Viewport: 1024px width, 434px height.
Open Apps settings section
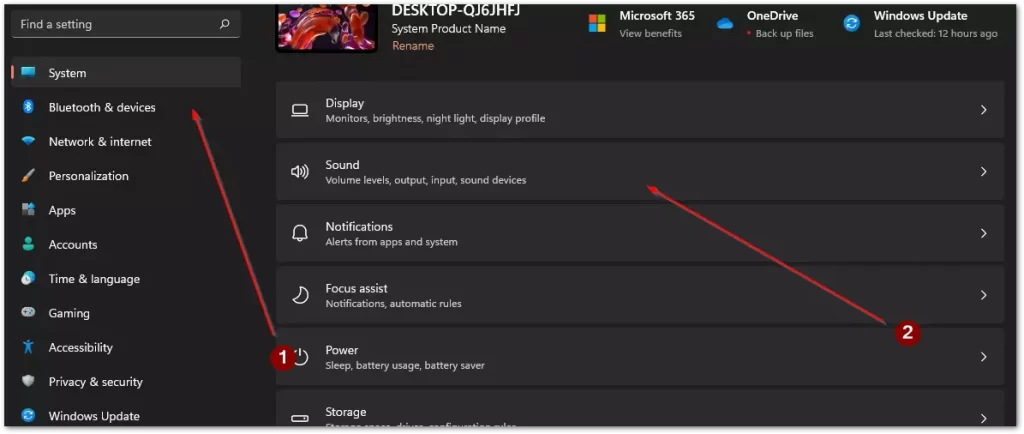click(126, 209)
